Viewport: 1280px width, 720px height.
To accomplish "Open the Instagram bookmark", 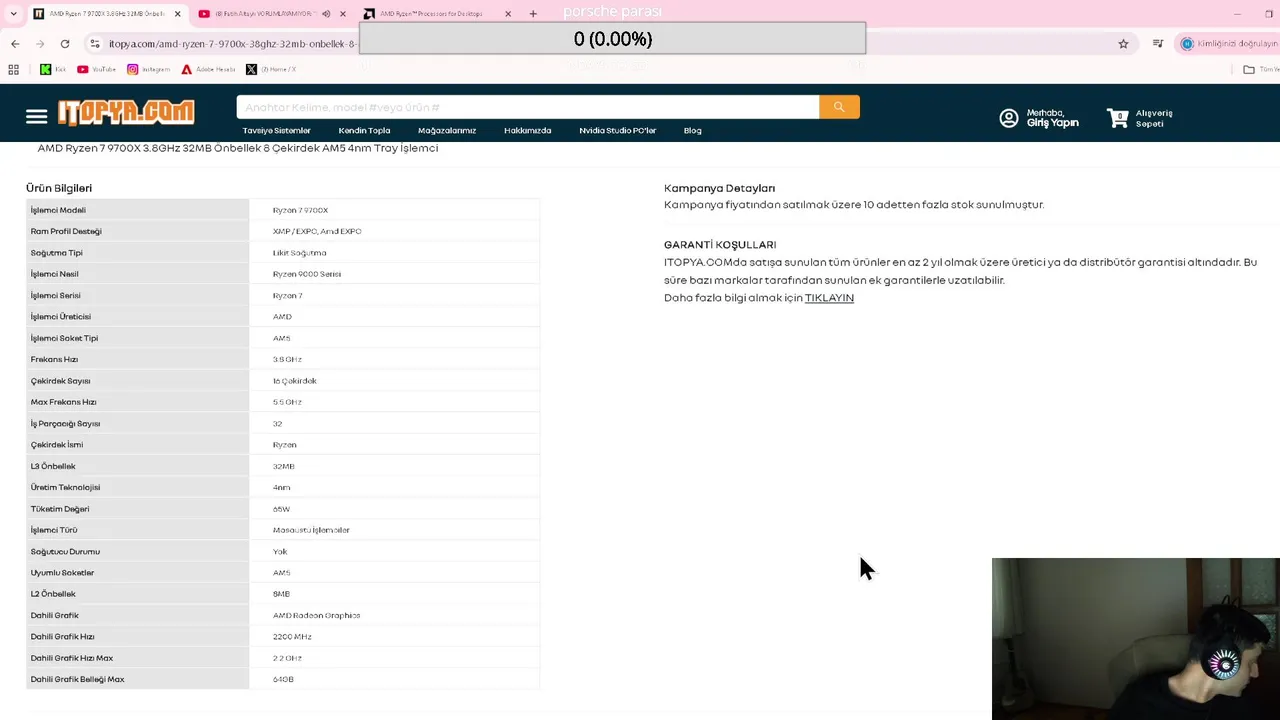I will click(x=148, y=69).
